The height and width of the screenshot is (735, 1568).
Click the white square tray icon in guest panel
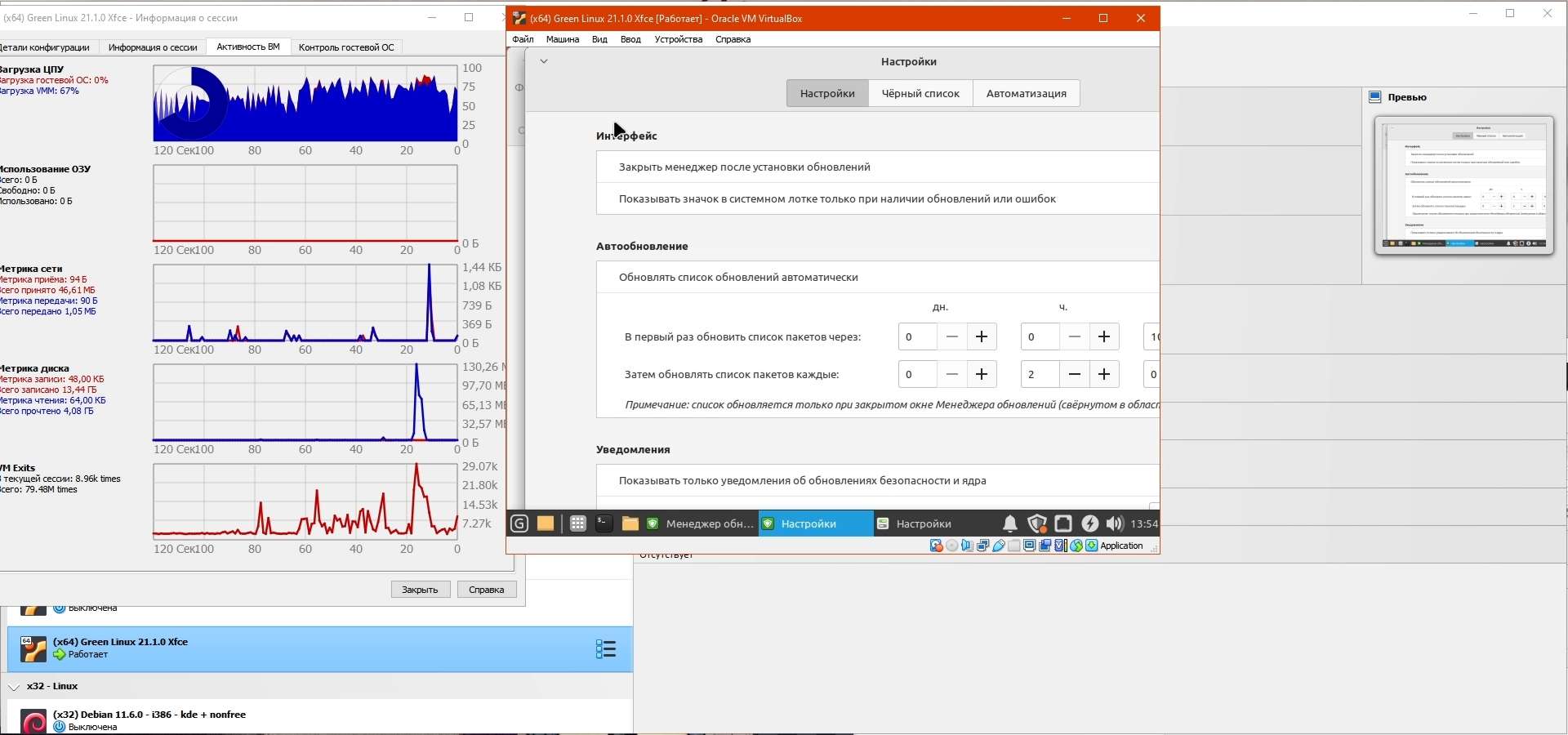pos(1063,524)
